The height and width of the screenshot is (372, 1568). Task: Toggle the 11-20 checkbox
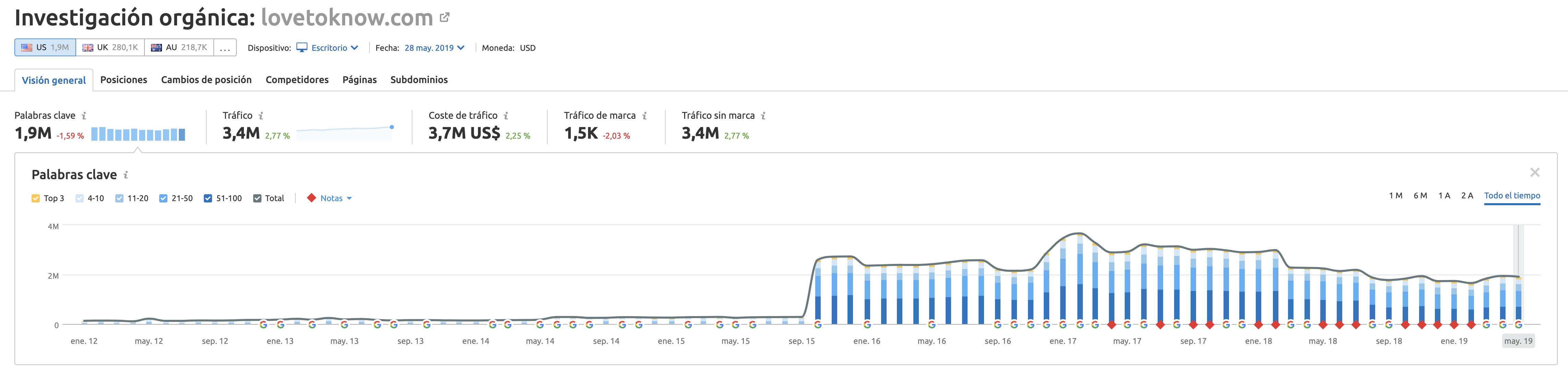tap(119, 198)
